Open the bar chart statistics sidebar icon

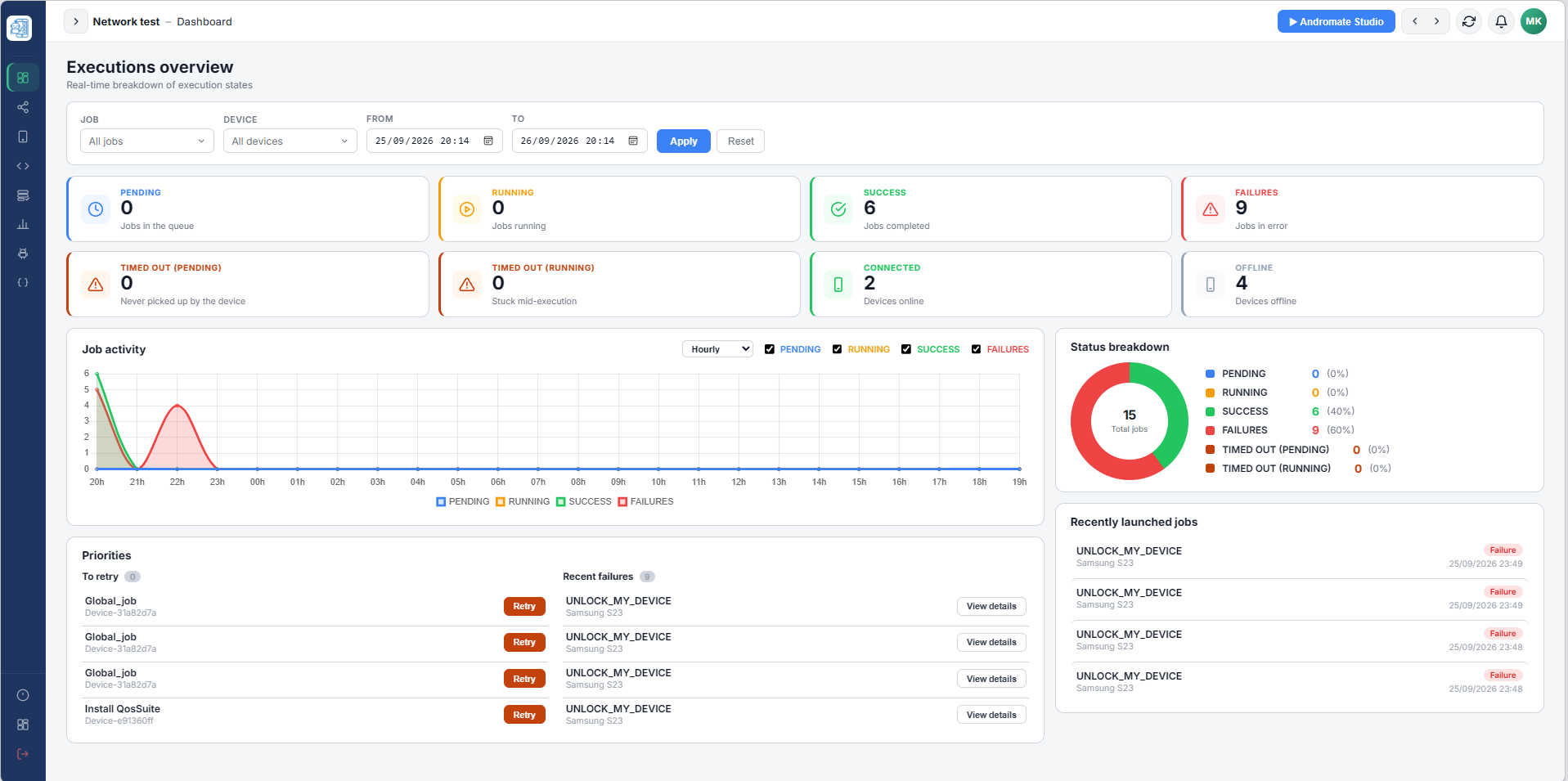pos(23,224)
